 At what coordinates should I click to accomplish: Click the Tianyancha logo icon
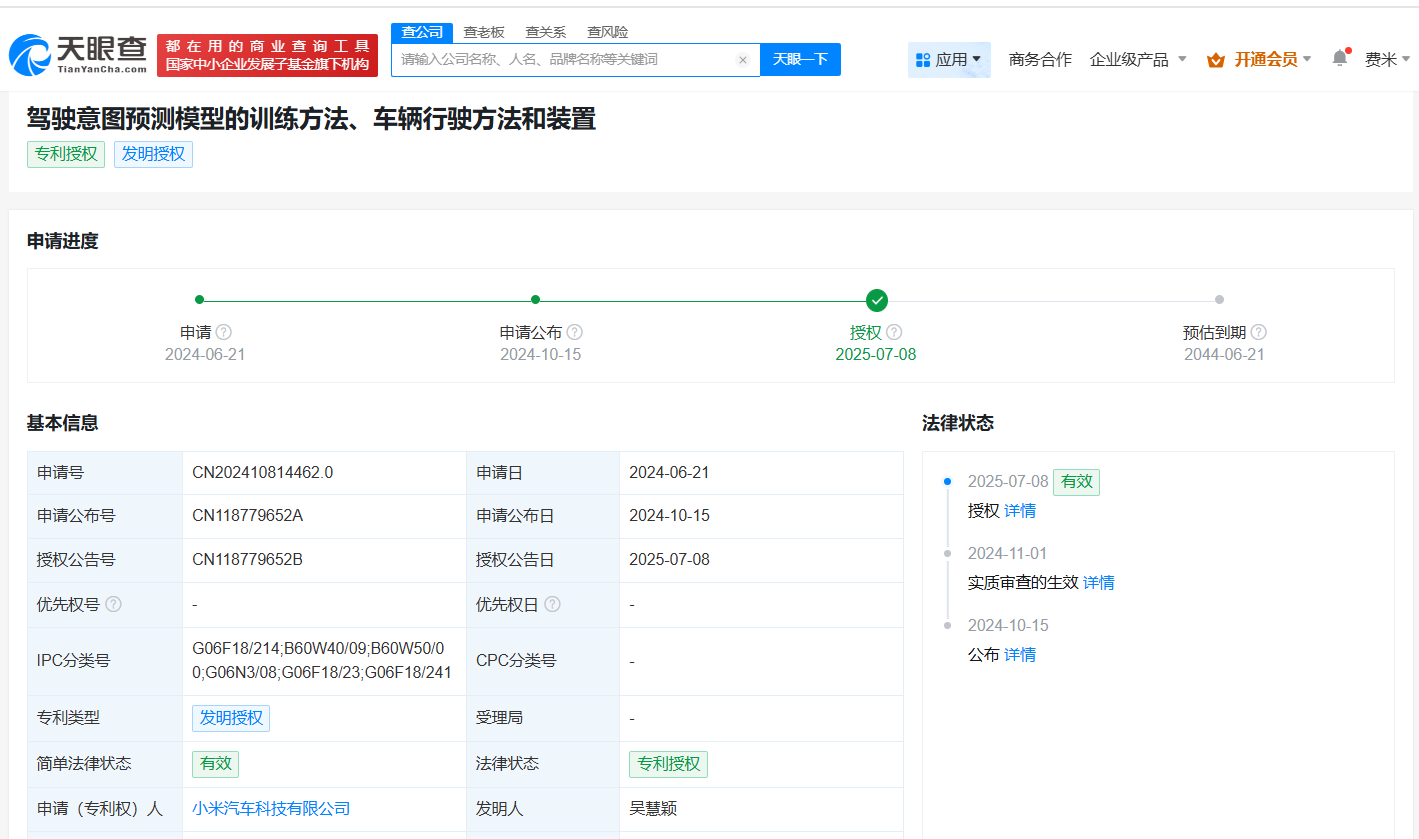[30, 55]
